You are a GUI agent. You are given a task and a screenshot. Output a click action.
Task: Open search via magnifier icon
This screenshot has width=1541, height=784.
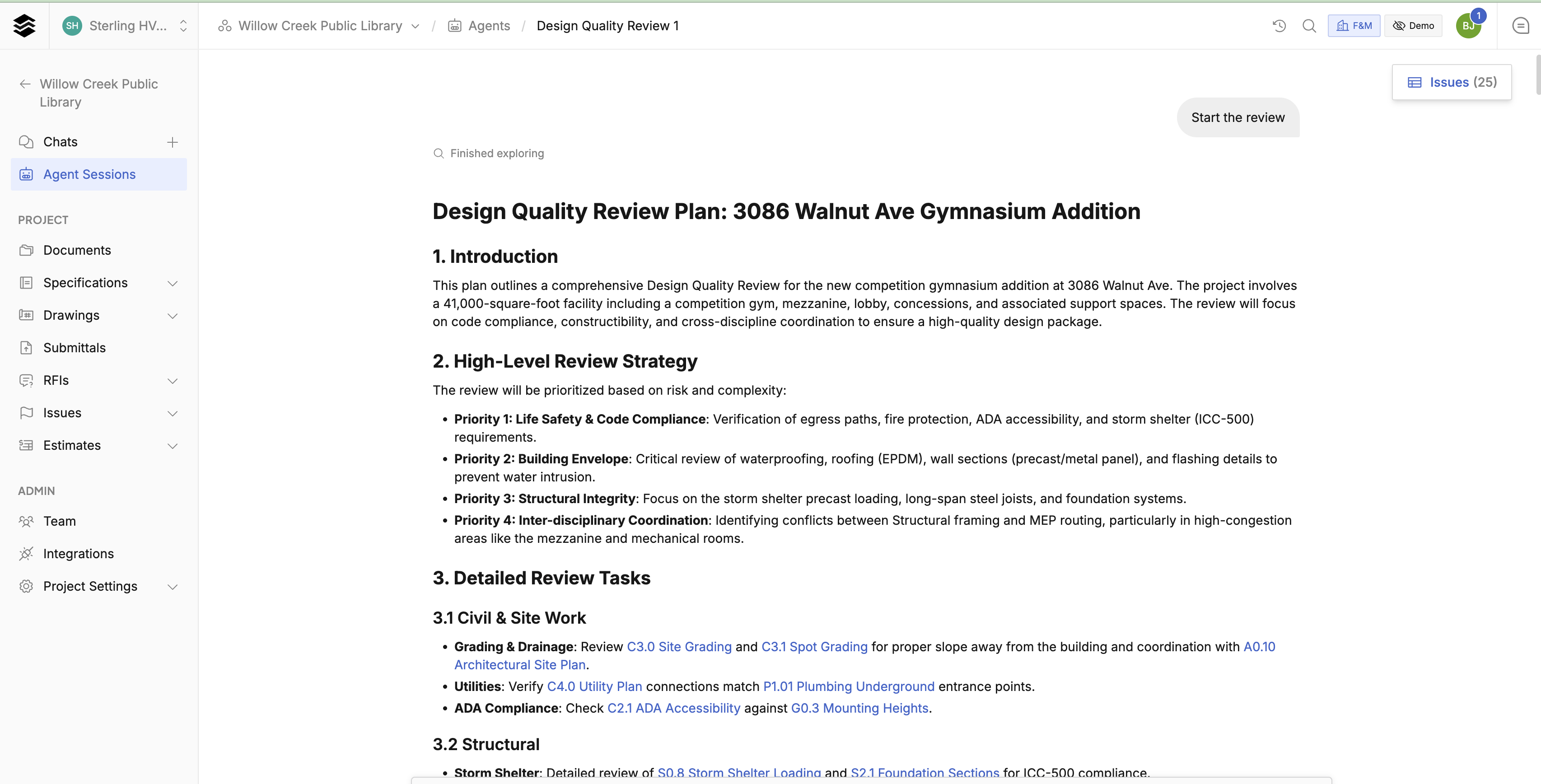1309,26
